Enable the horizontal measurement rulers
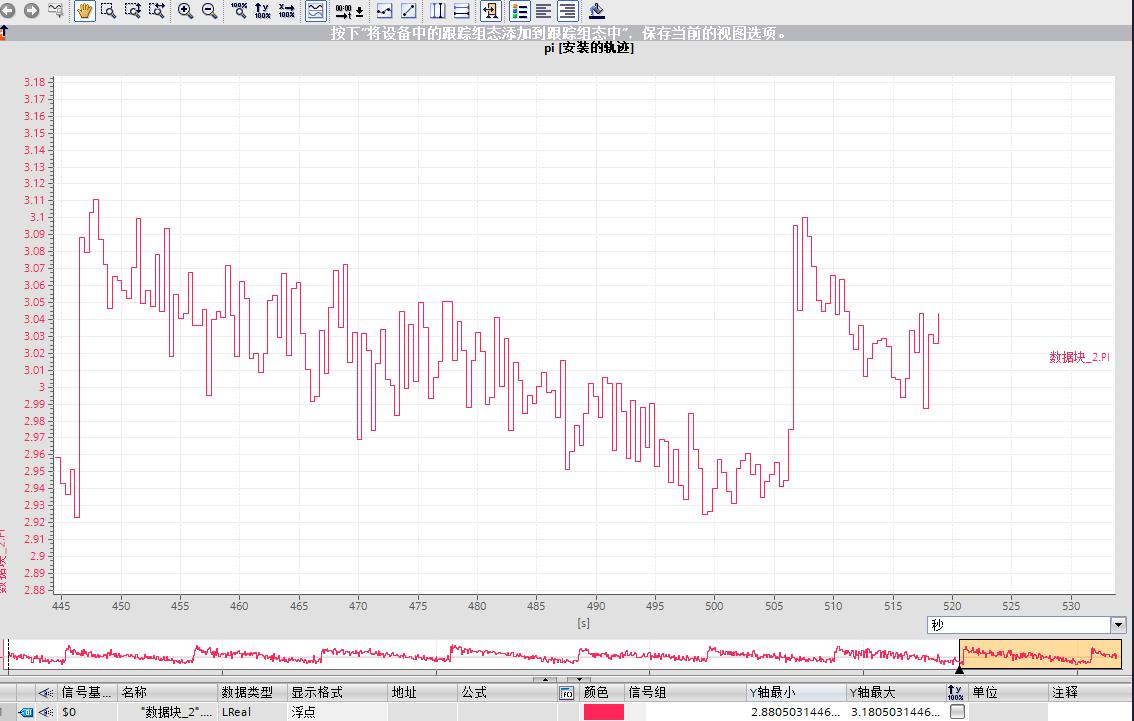The height and width of the screenshot is (721, 1134). (x=460, y=12)
